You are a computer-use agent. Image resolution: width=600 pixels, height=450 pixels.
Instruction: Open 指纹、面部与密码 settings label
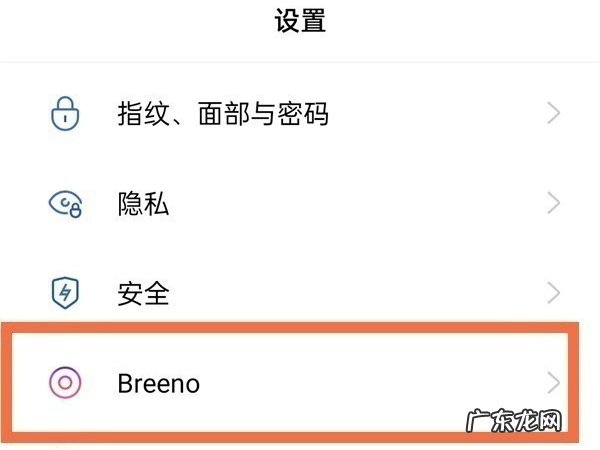tap(222, 114)
